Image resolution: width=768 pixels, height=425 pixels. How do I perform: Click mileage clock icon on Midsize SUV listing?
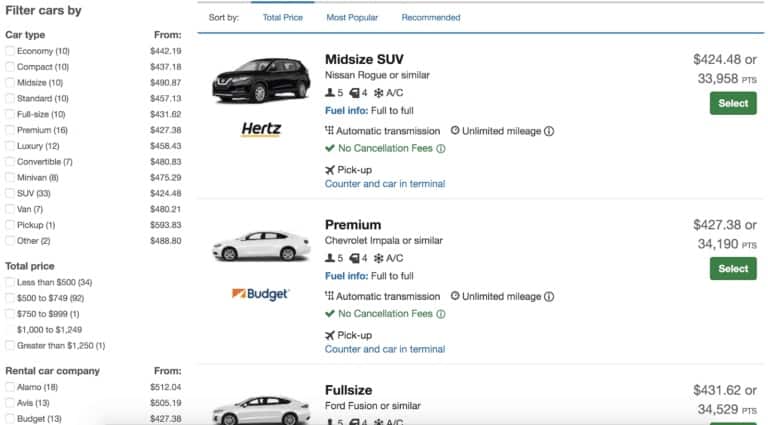click(455, 131)
